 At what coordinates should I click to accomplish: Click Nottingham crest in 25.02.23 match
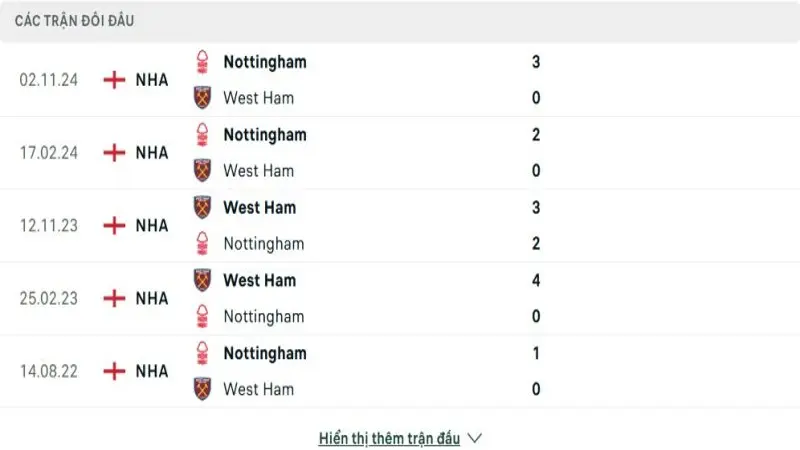coord(203,316)
